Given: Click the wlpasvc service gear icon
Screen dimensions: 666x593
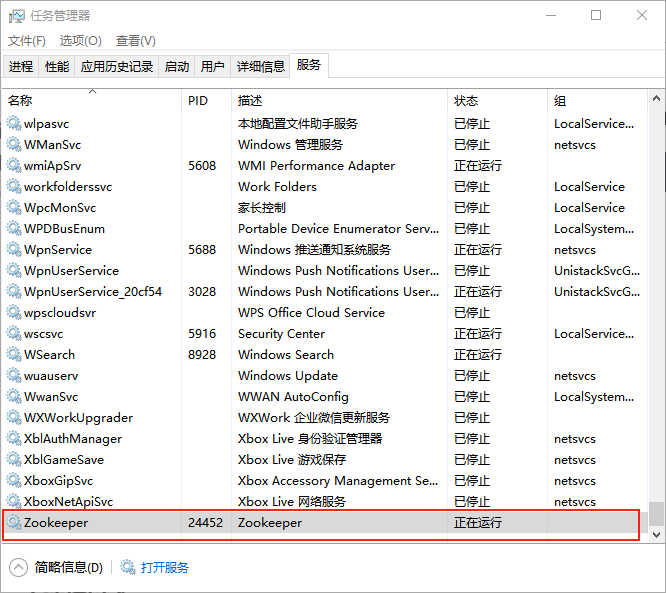Looking at the screenshot, I should [14, 123].
